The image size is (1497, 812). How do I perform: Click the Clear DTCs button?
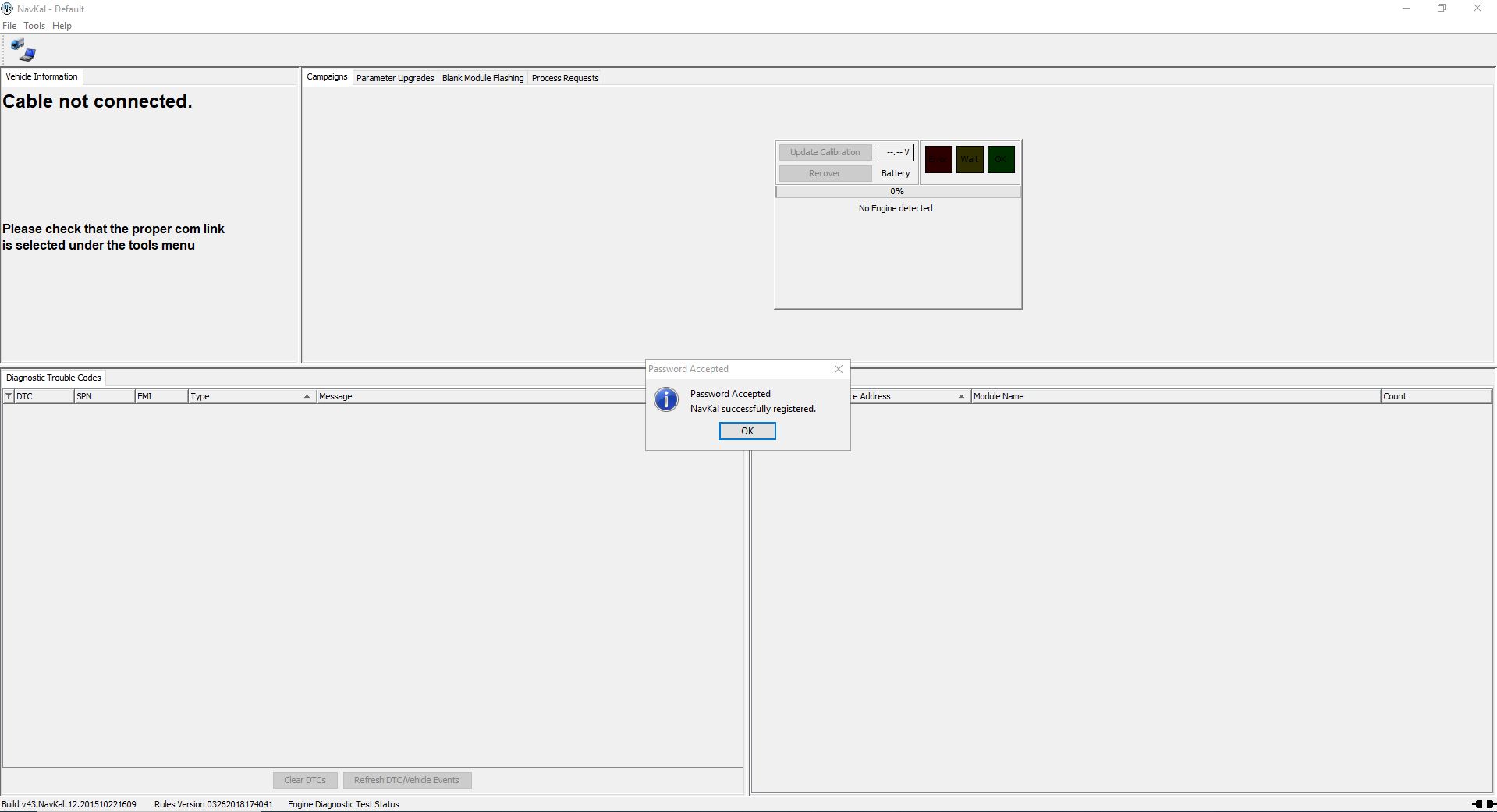click(x=305, y=780)
